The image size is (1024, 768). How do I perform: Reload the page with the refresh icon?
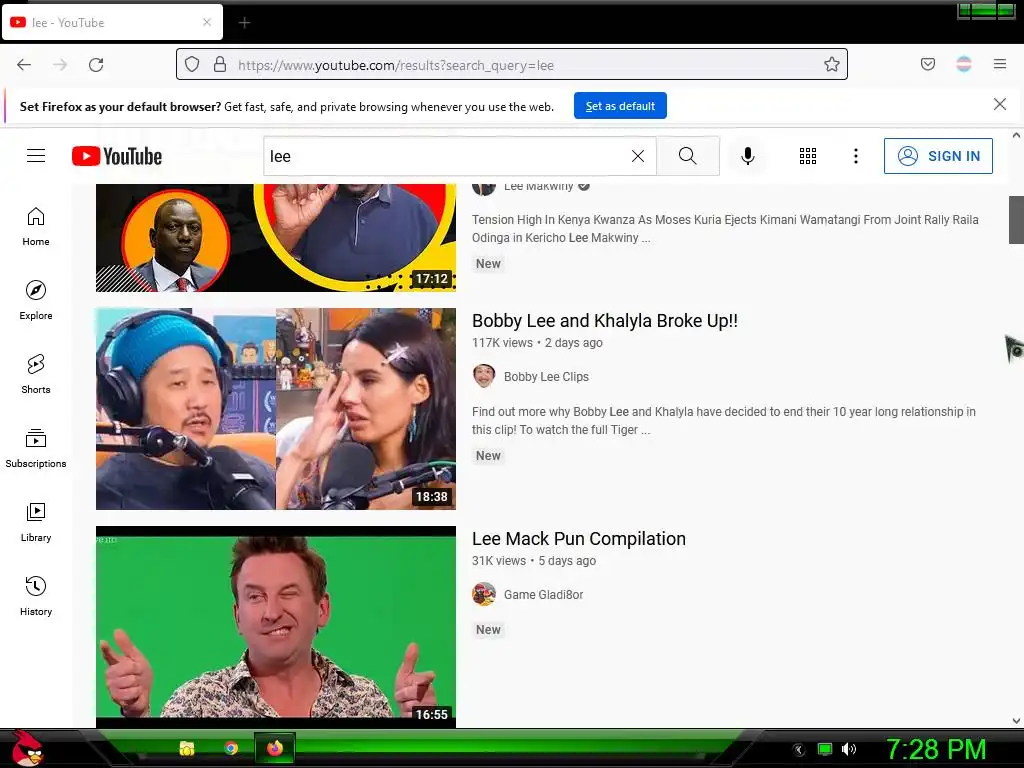96,65
